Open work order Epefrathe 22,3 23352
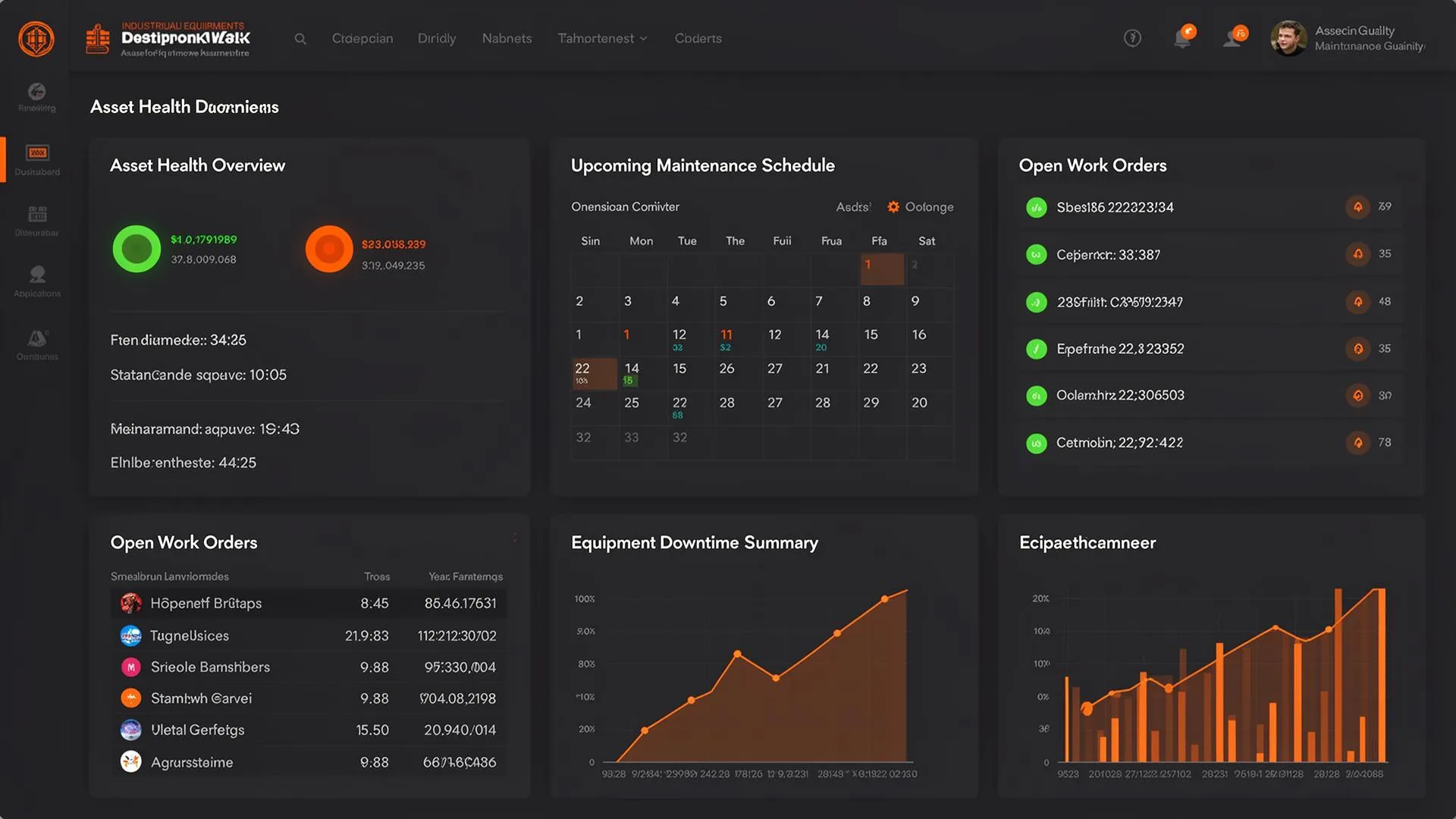The width and height of the screenshot is (1456, 819). point(1120,349)
